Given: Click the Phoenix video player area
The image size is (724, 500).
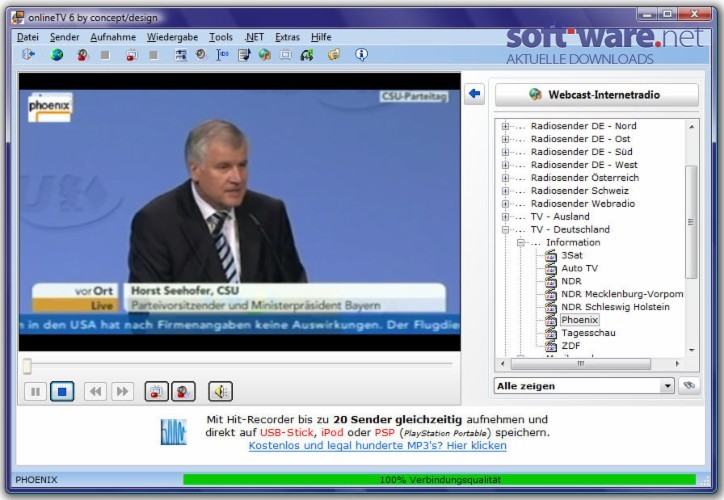Looking at the screenshot, I should 240,212.
